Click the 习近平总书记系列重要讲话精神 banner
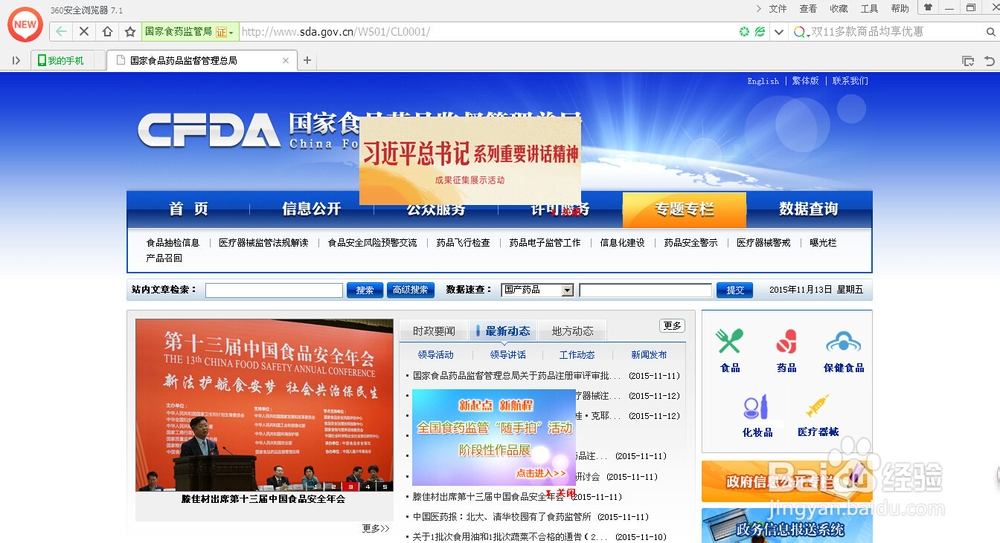 [470, 160]
